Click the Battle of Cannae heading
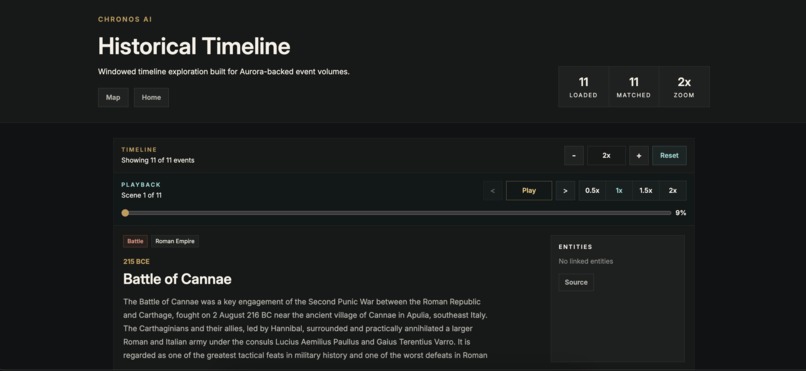Screen dimensions: 806x371 pos(177,279)
